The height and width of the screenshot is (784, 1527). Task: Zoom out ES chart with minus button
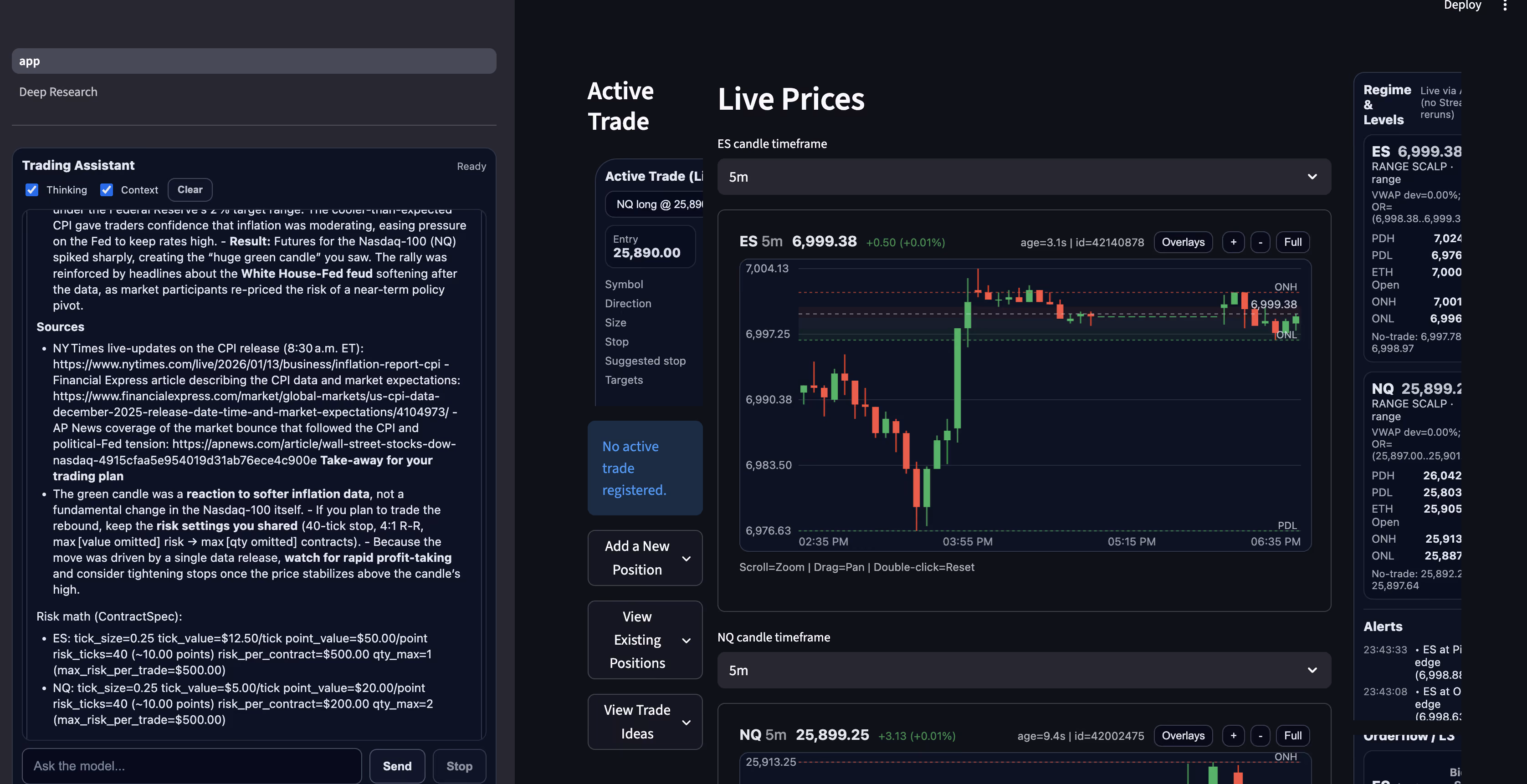[1260, 242]
